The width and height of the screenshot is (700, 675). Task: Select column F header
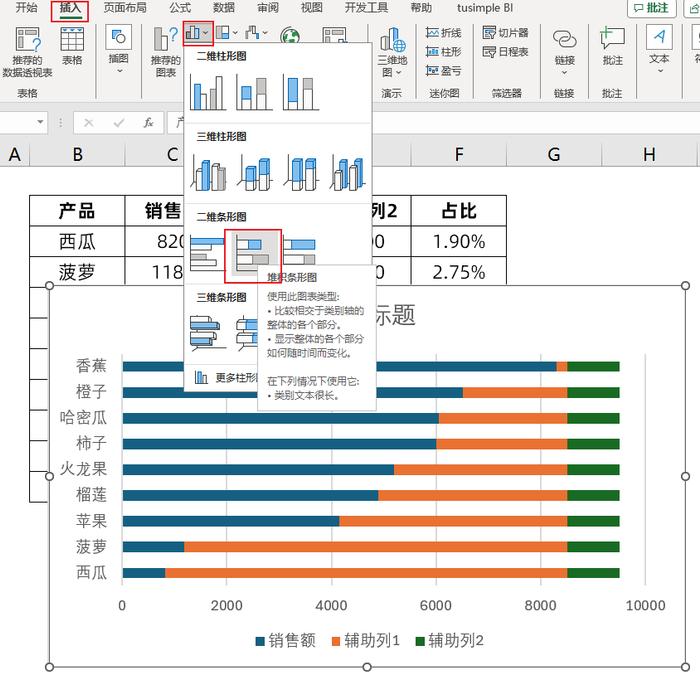[x=459, y=155]
